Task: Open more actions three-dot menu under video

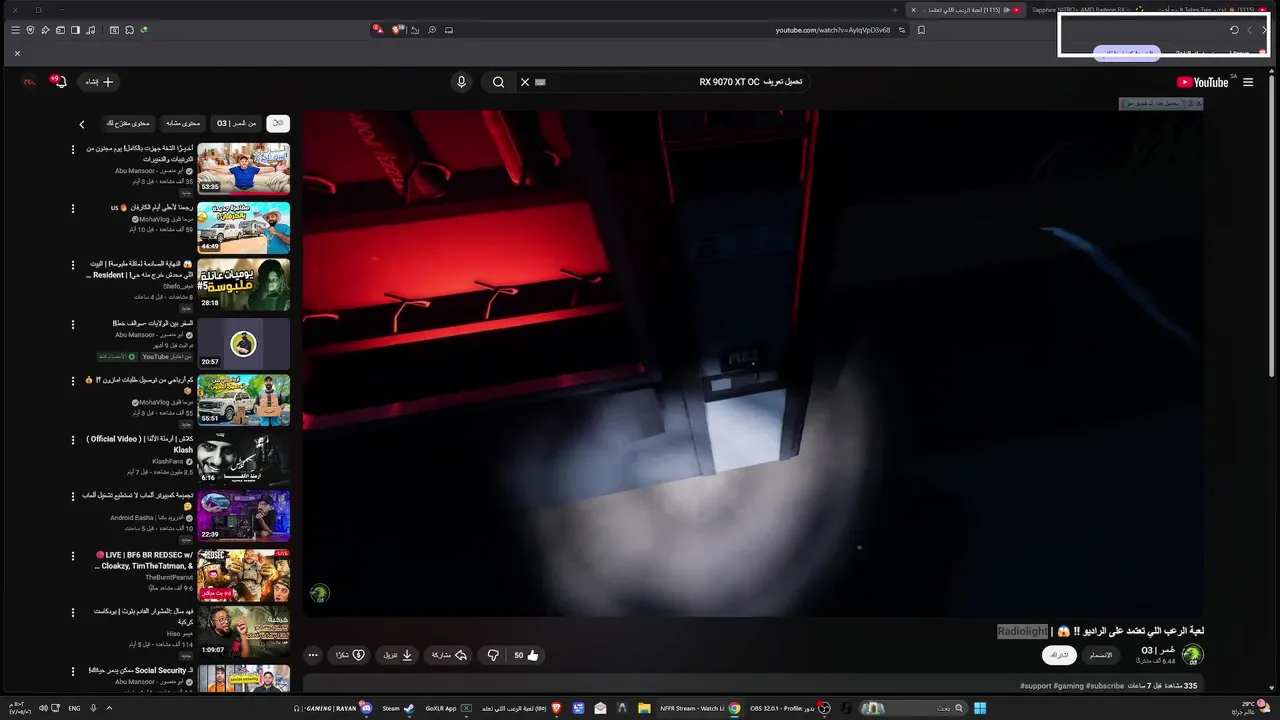Action: 313,655
